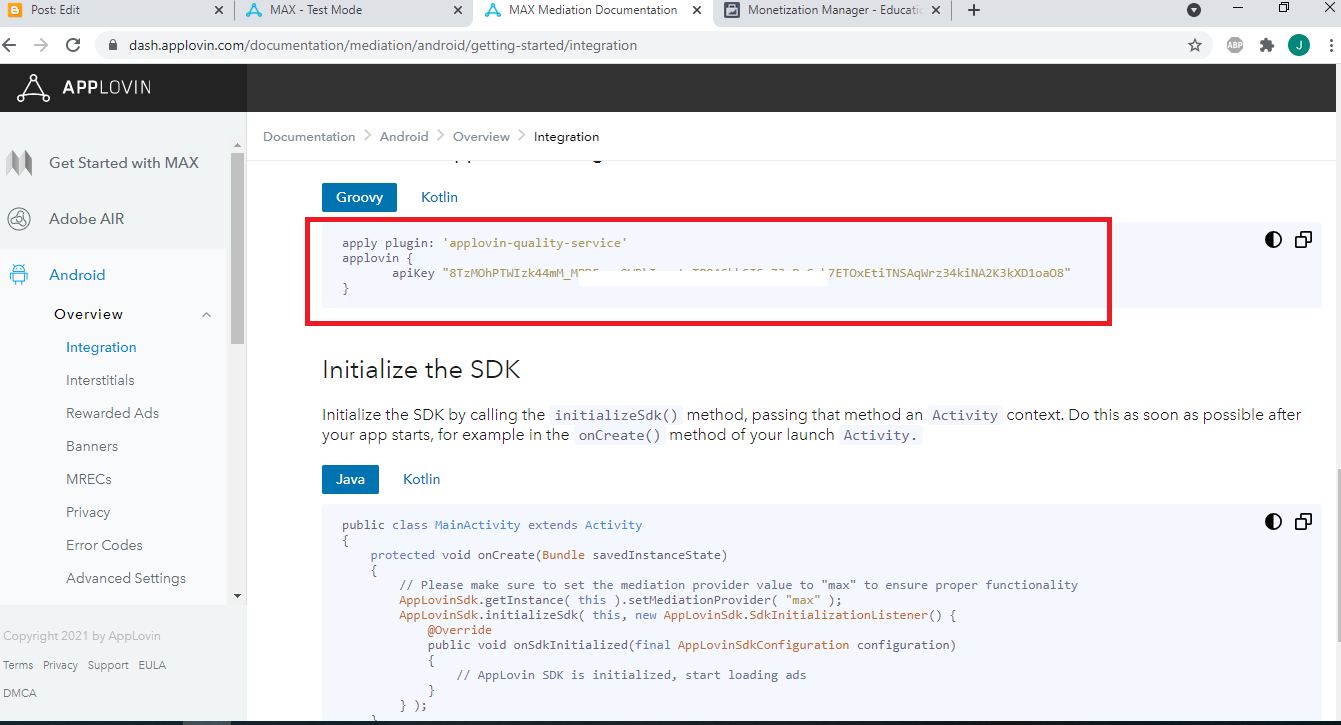Toggle dark theme on Java code block
This screenshot has width=1341, height=725.
(x=1273, y=521)
